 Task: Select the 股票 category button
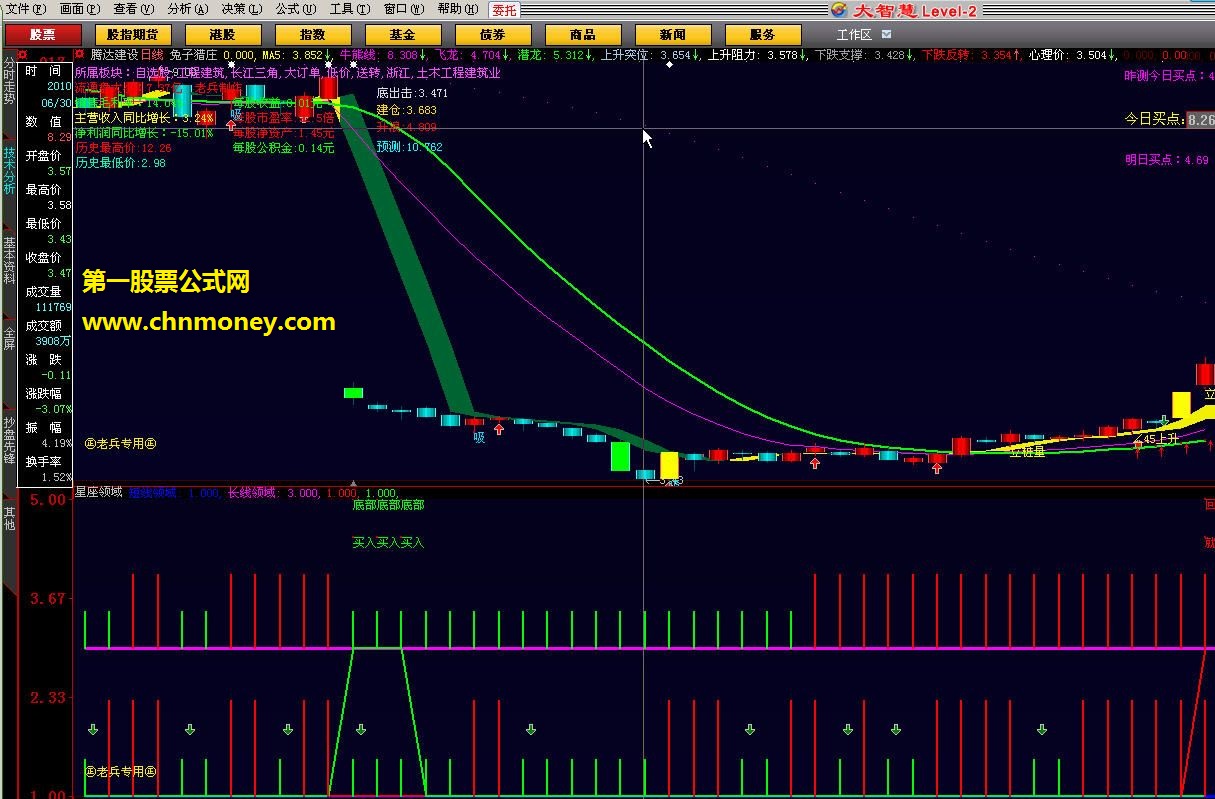[x=43, y=35]
